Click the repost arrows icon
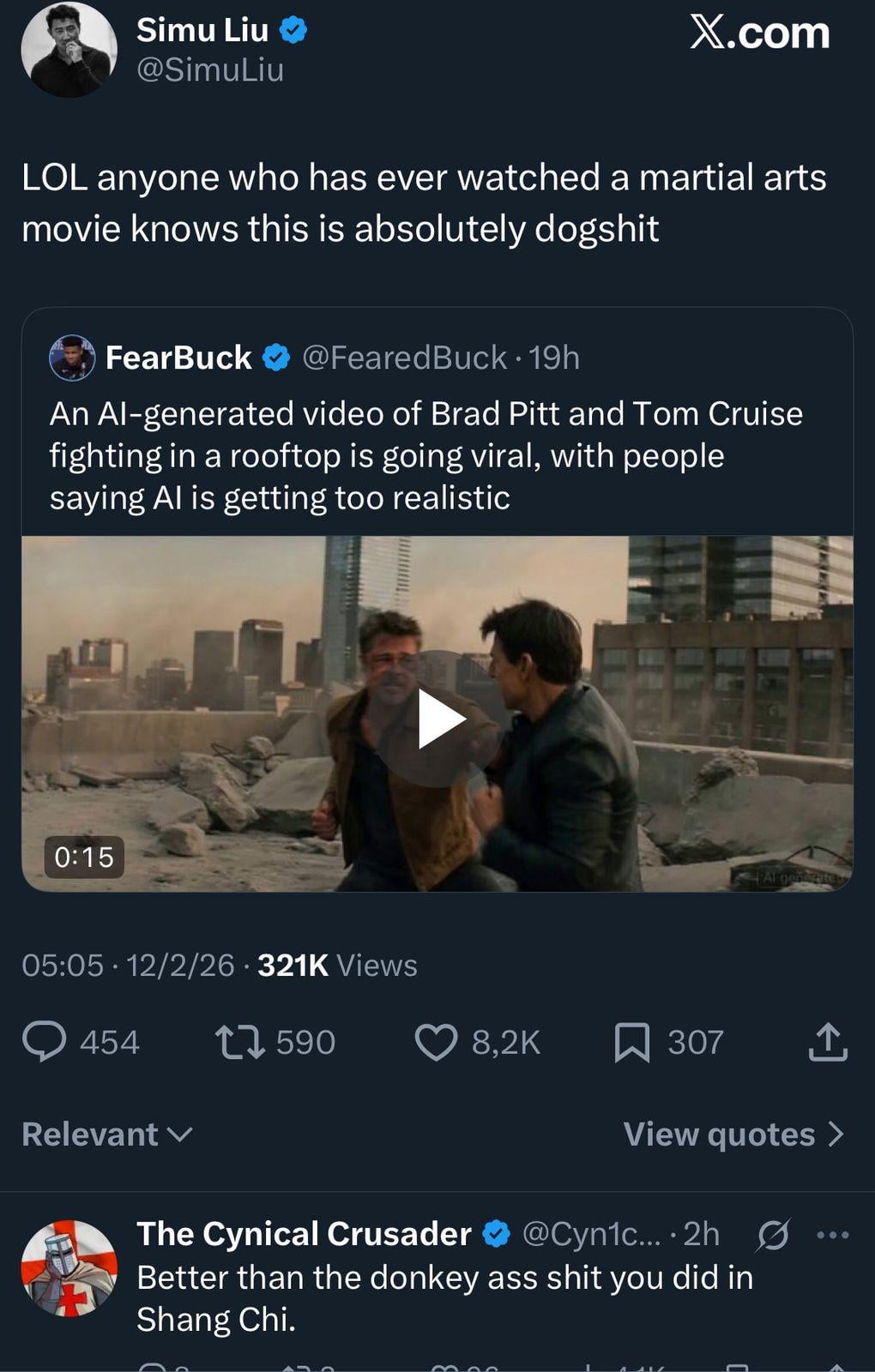This screenshot has height=1372, width=875. [x=239, y=1042]
